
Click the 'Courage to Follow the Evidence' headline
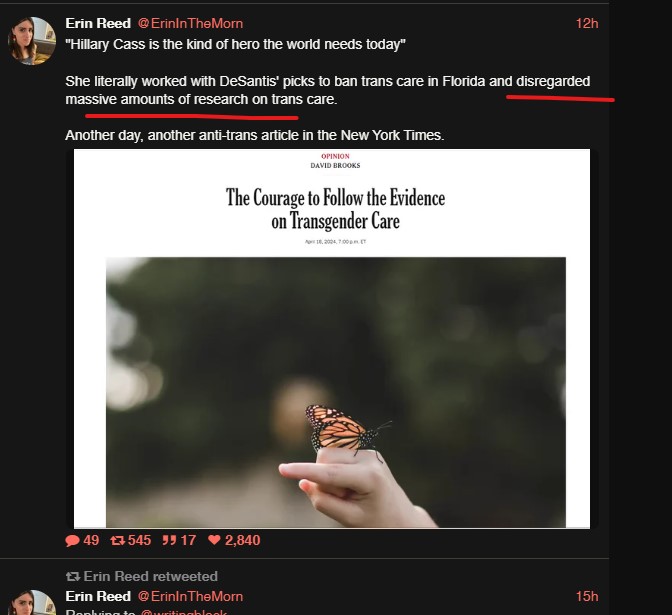tap(335, 208)
